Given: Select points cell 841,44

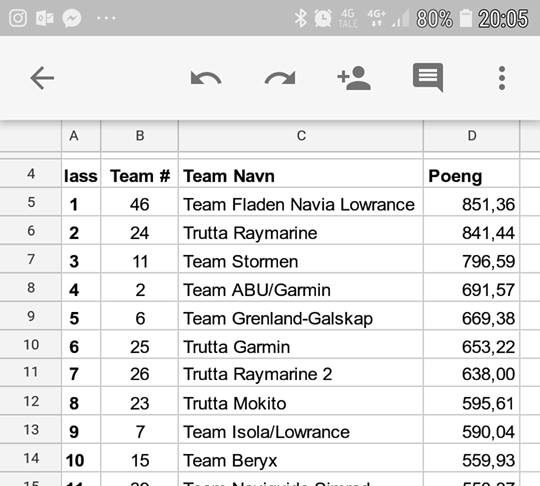Looking at the screenshot, I should 471,230.
